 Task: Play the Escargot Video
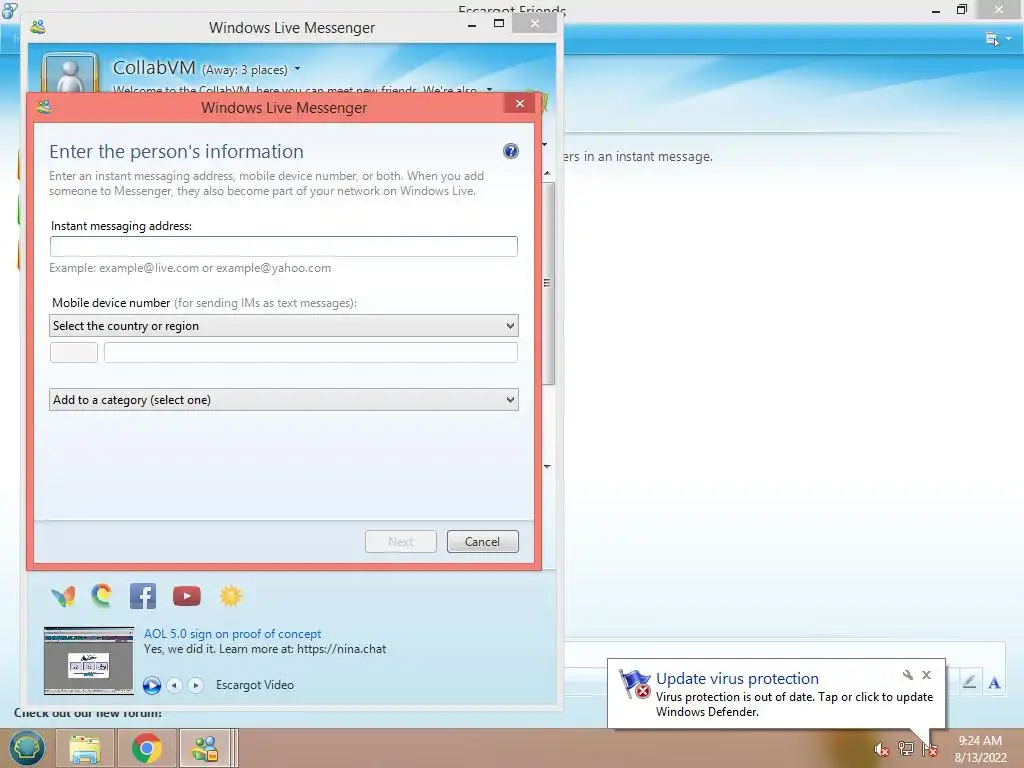point(152,685)
